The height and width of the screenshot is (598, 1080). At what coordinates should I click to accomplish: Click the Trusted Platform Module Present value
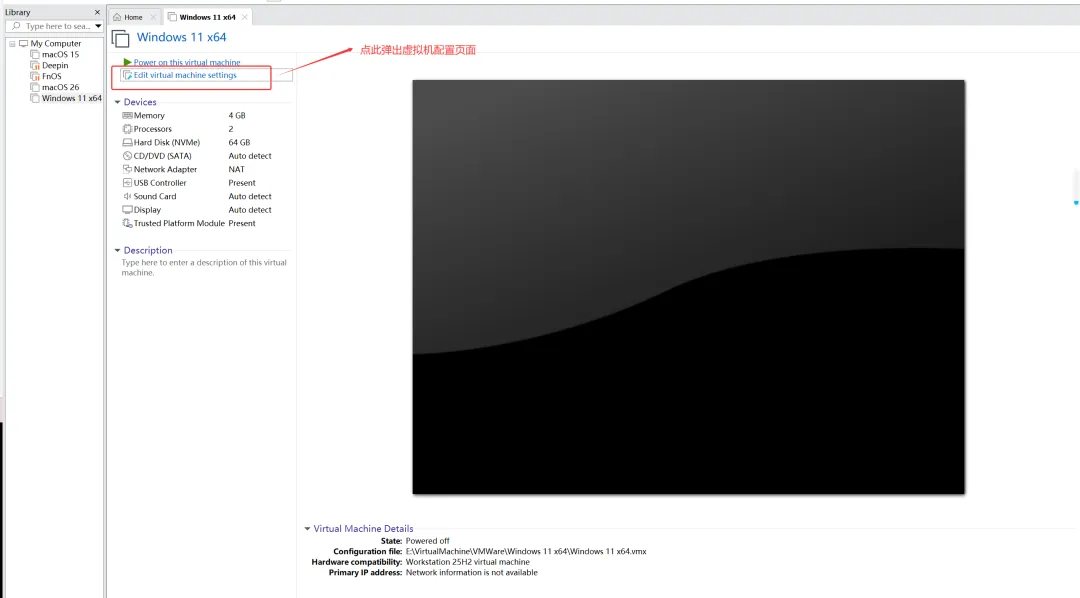point(242,223)
